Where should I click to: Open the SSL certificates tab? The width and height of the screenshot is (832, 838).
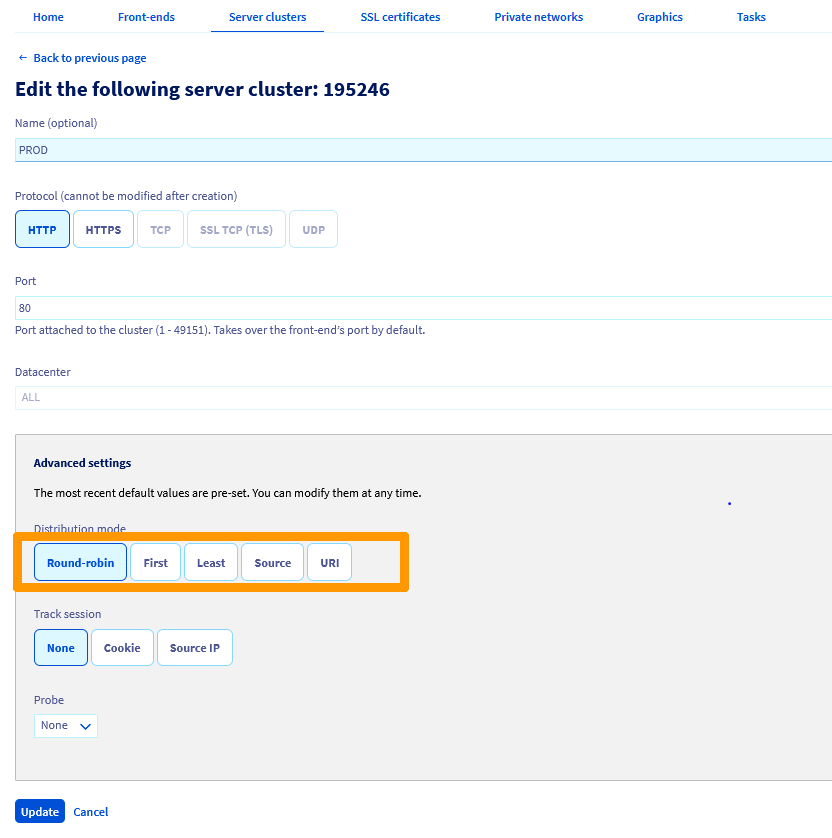pos(400,17)
